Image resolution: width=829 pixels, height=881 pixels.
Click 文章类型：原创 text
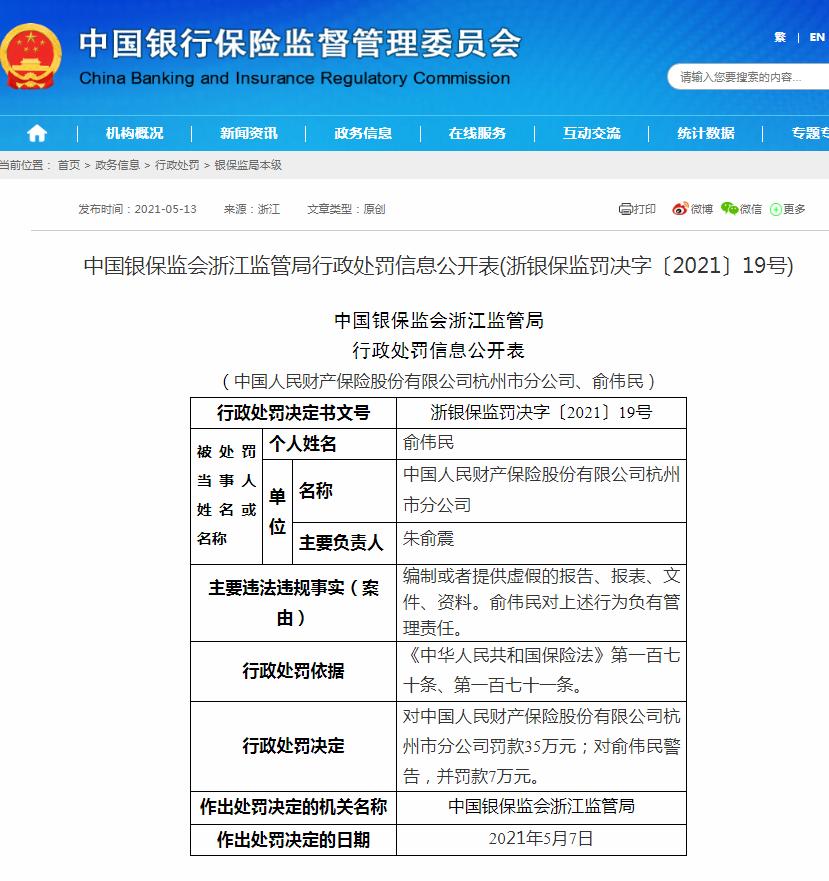pyautogui.click(x=346, y=209)
